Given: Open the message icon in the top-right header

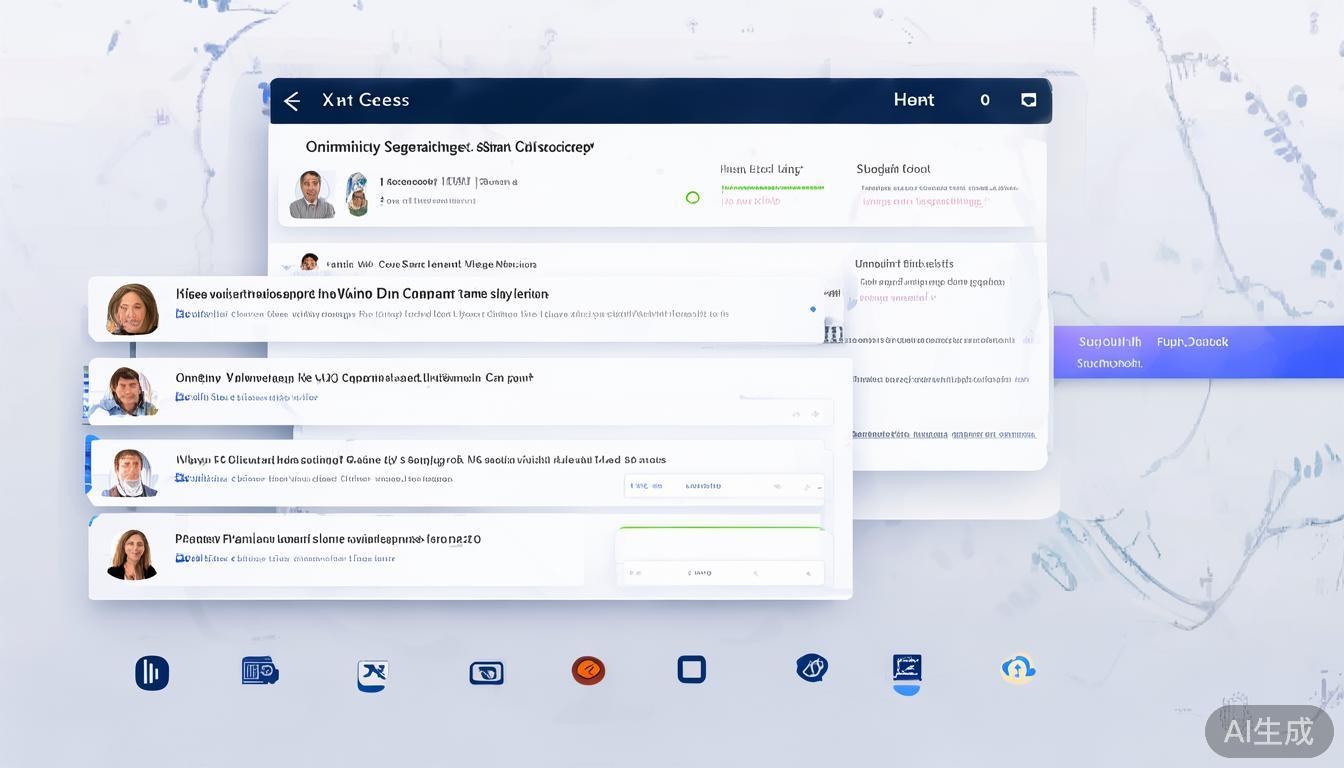Looking at the screenshot, I should click(x=1028, y=100).
